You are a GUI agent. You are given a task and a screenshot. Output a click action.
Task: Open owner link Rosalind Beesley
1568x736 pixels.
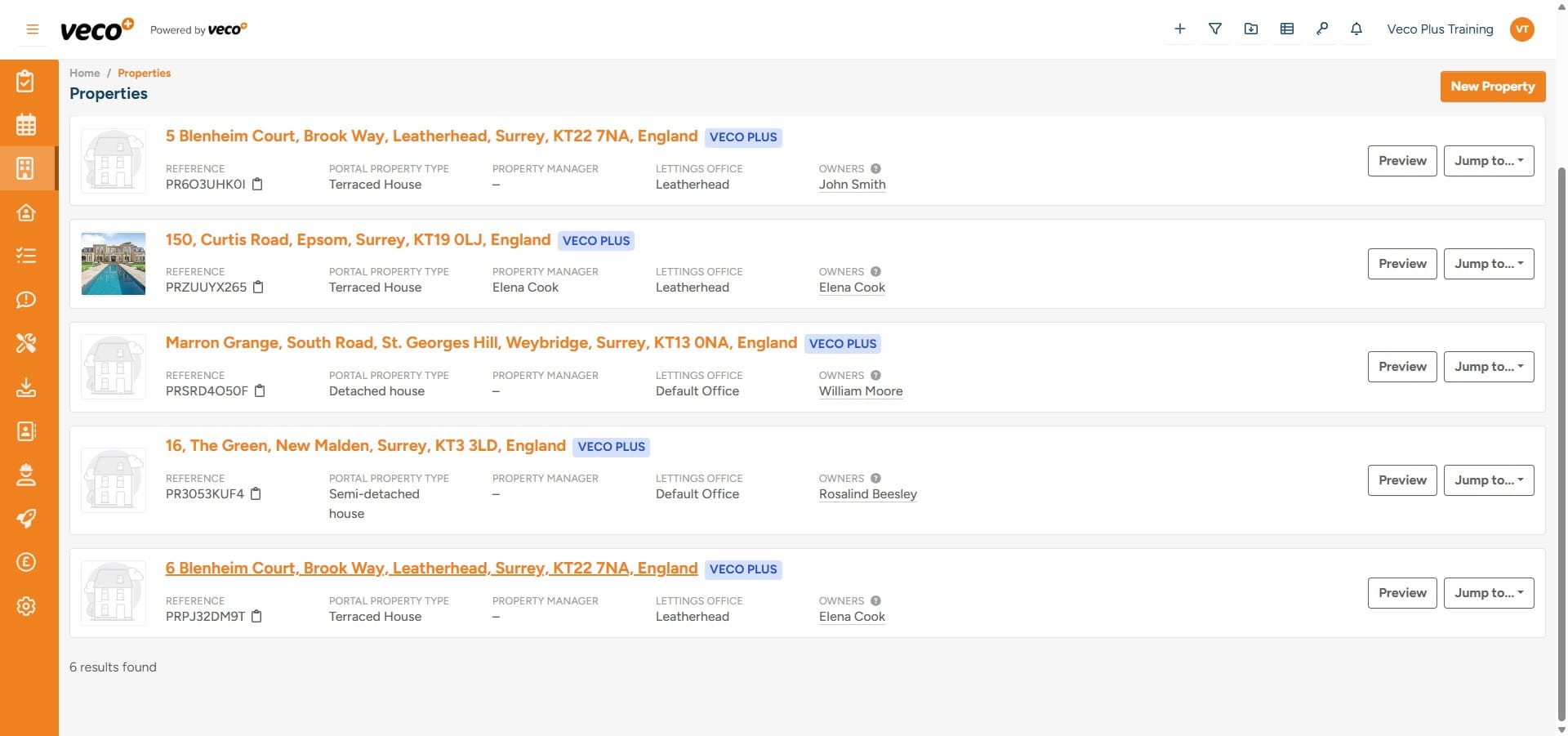pyautogui.click(x=867, y=494)
